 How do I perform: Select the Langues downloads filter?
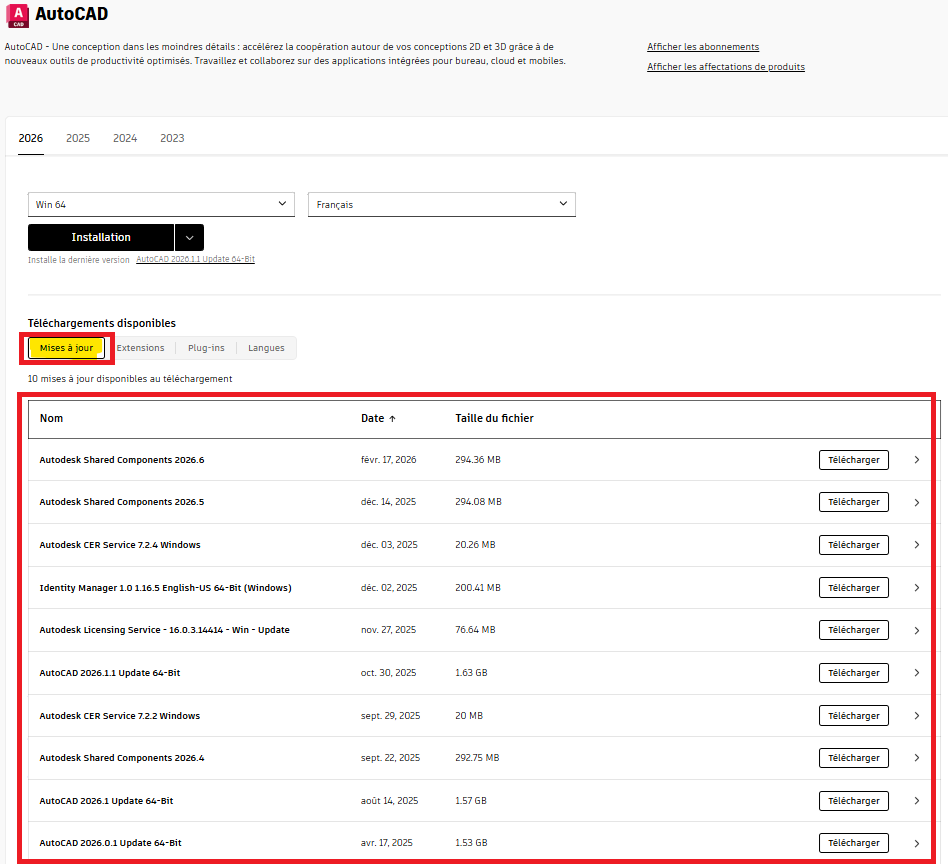pos(266,348)
